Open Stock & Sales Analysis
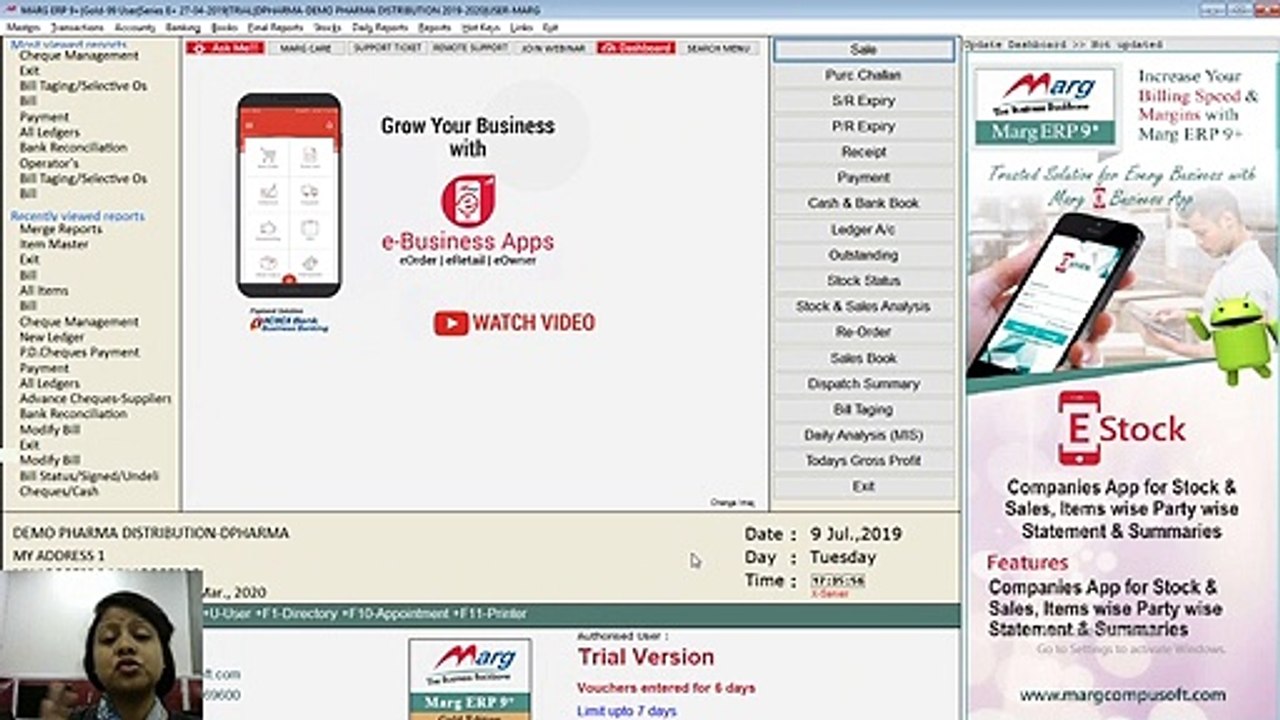 tap(864, 306)
